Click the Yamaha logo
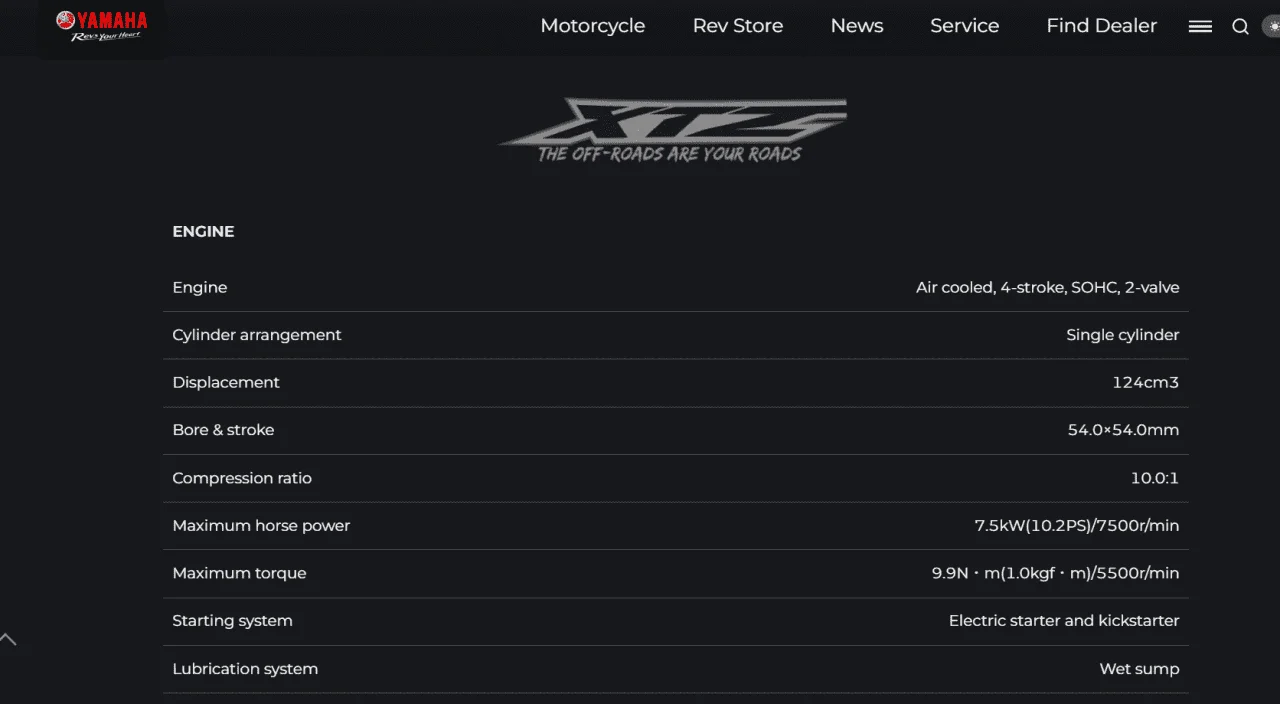 click(x=102, y=26)
